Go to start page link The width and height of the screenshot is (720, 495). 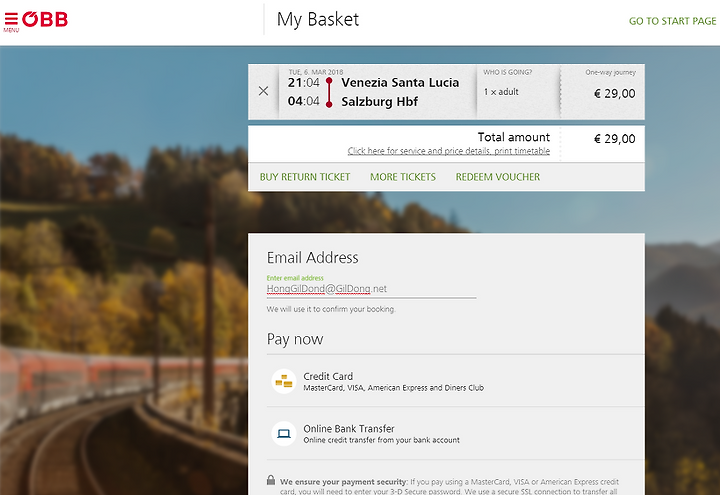(672, 21)
